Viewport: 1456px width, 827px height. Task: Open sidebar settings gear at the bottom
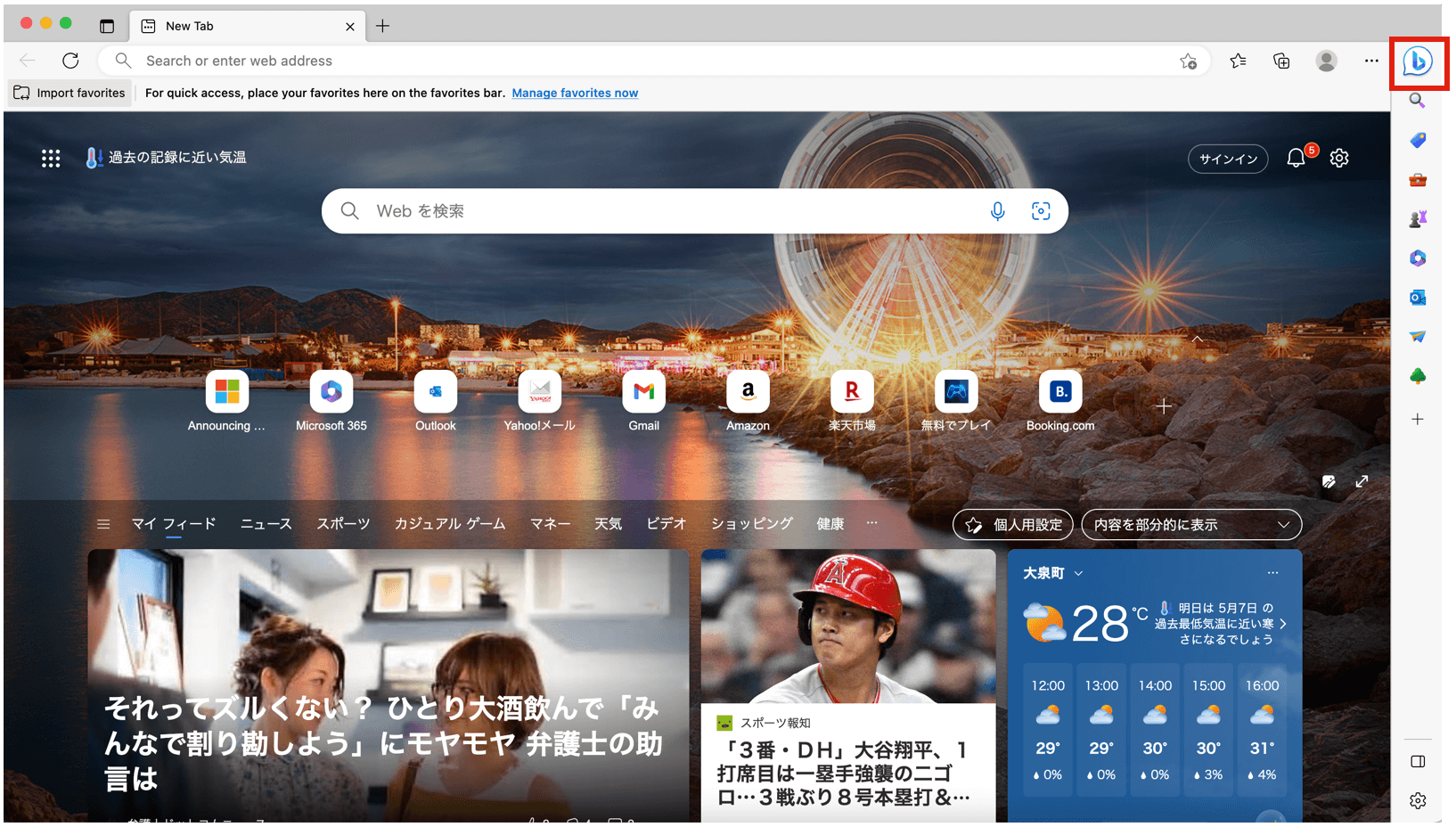coord(1418,801)
